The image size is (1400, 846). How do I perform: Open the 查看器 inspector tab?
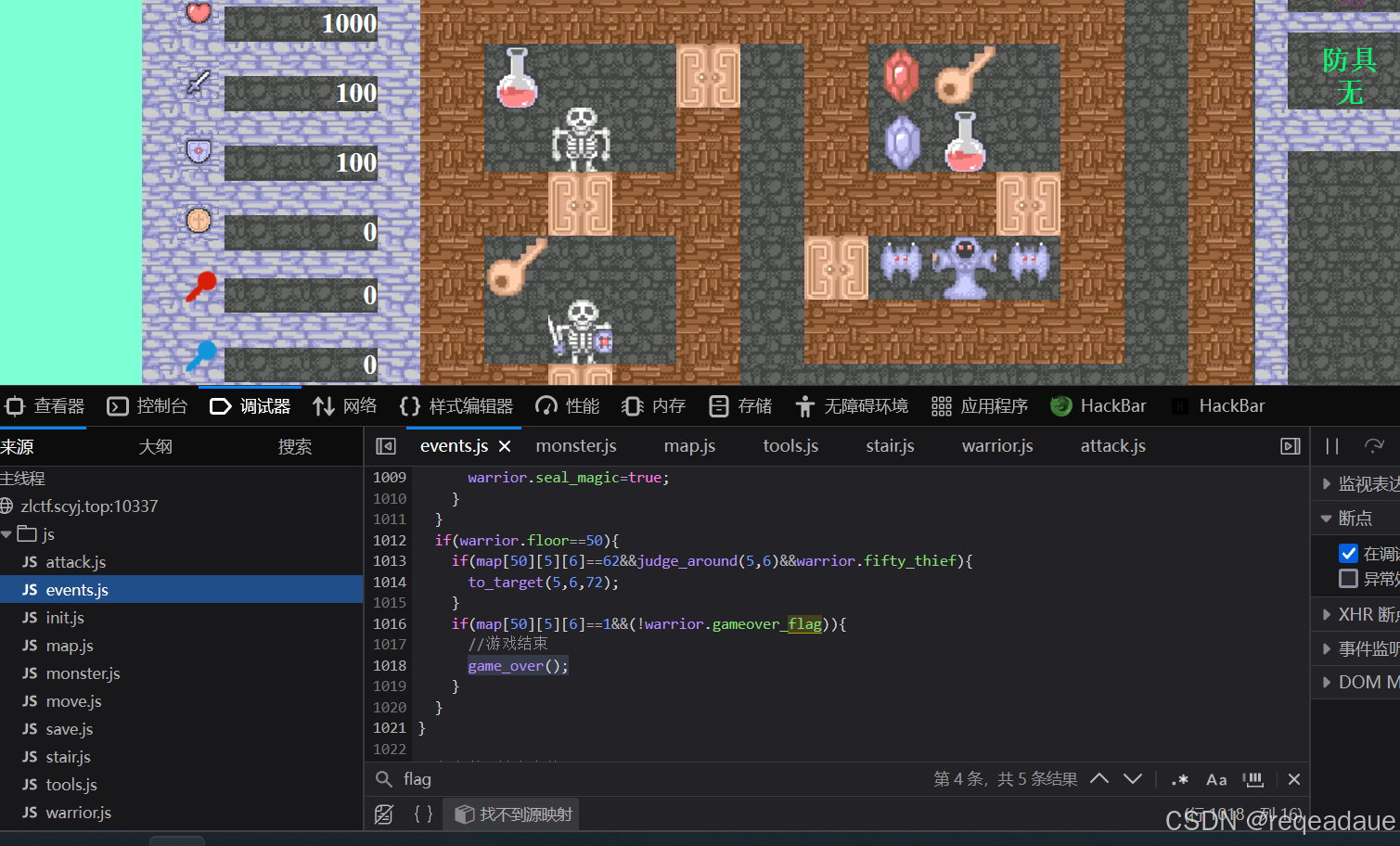tap(44, 406)
